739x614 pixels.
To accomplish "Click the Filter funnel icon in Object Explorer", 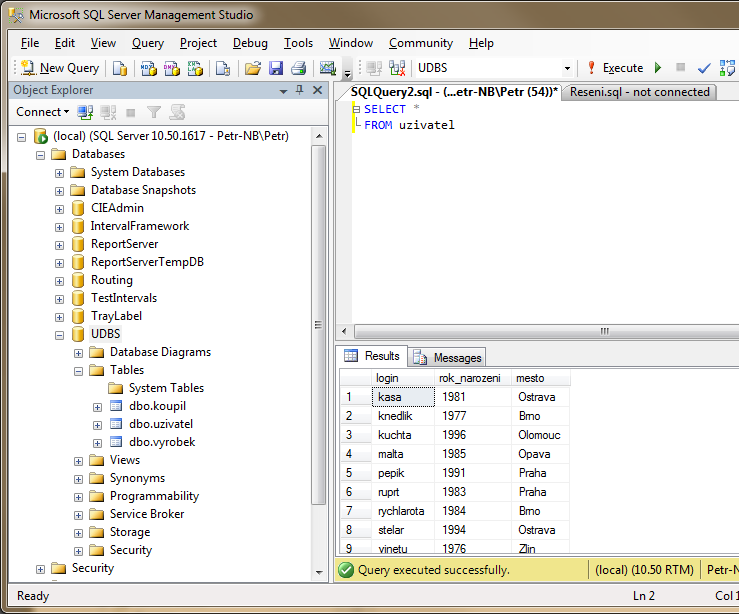I will (x=154, y=112).
